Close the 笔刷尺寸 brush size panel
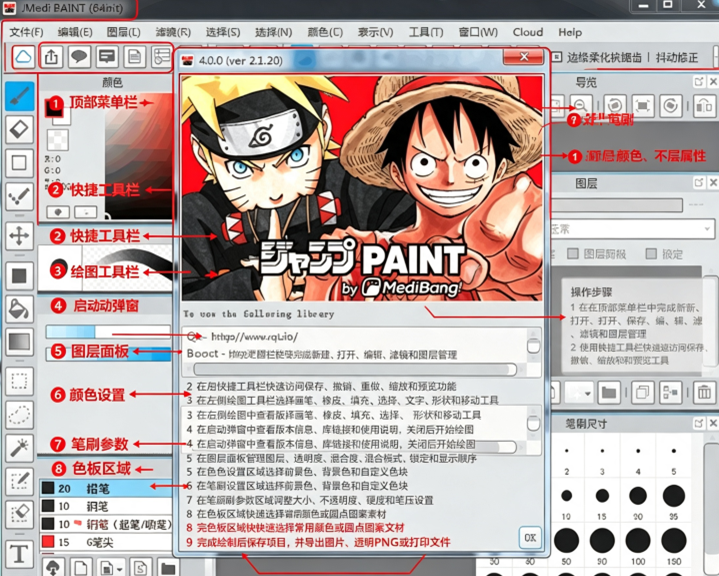Screen dimensions: 719x576 point(713,424)
